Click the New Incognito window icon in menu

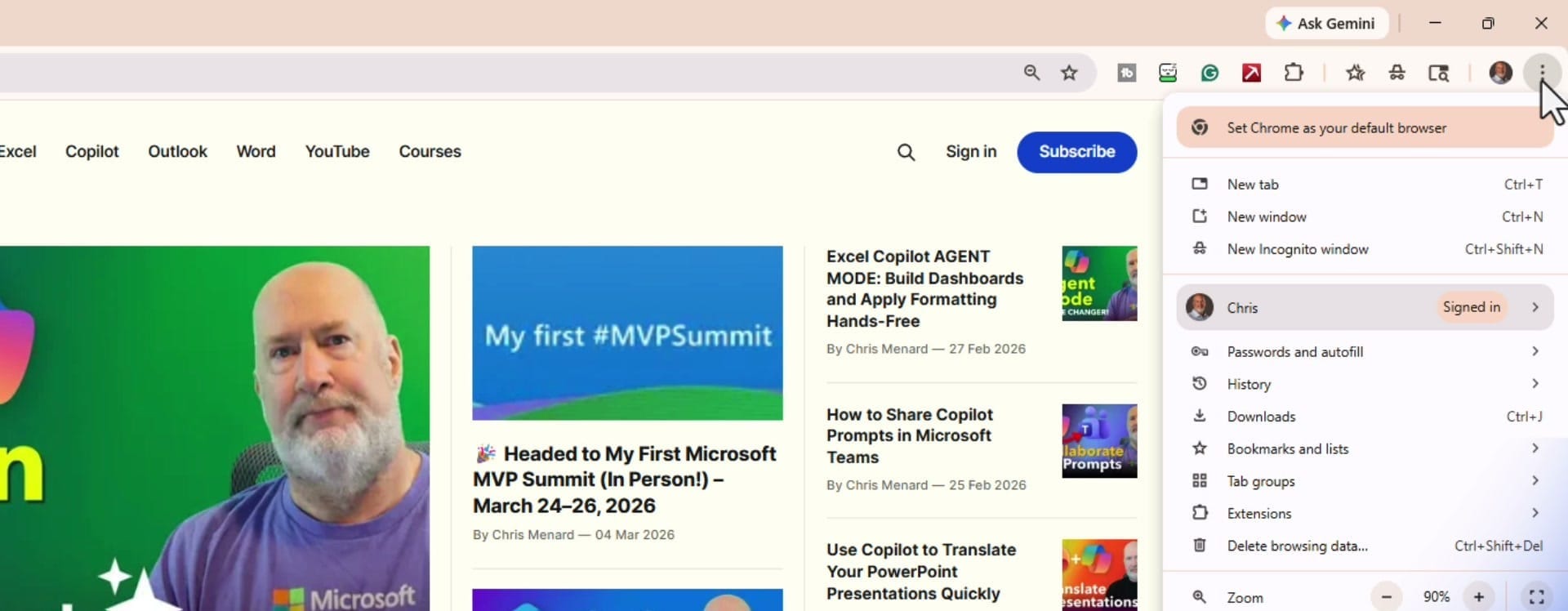[1199, 248]
